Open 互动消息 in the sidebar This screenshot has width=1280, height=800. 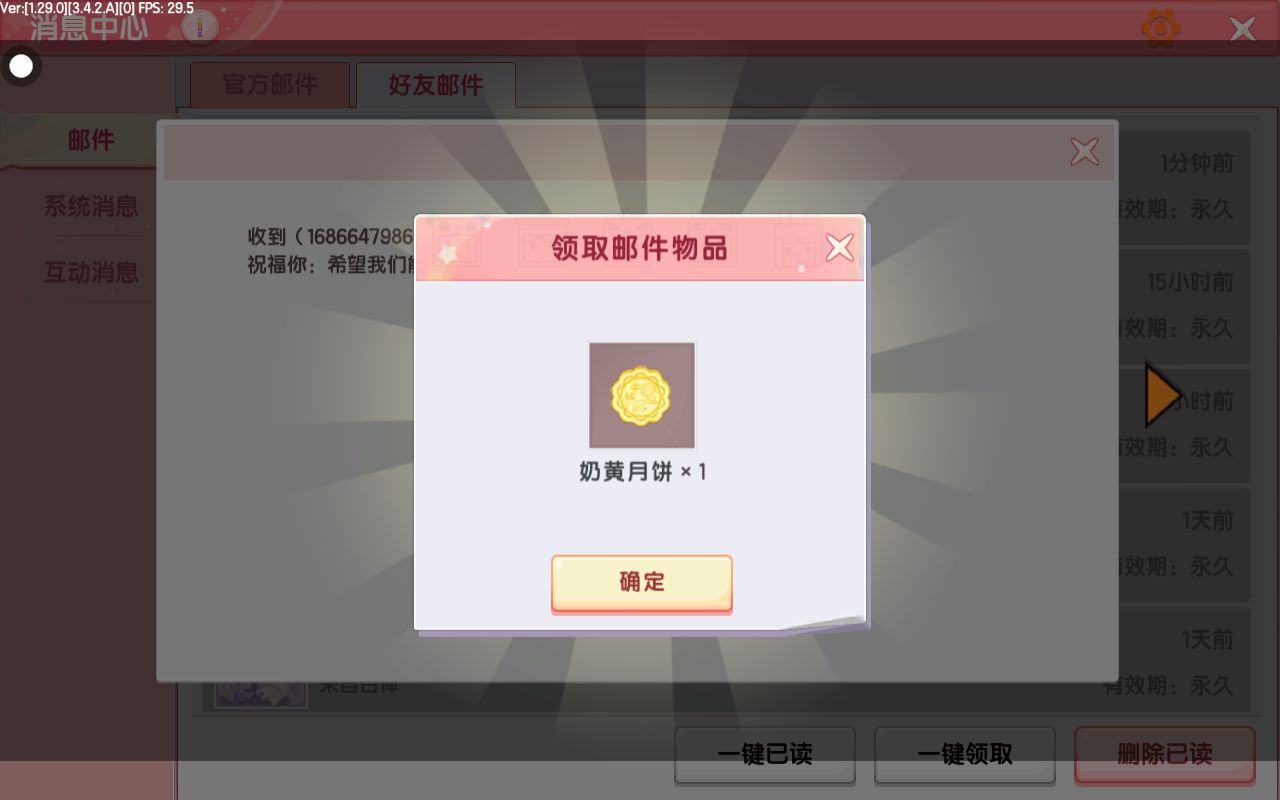[x=90, y=272]
